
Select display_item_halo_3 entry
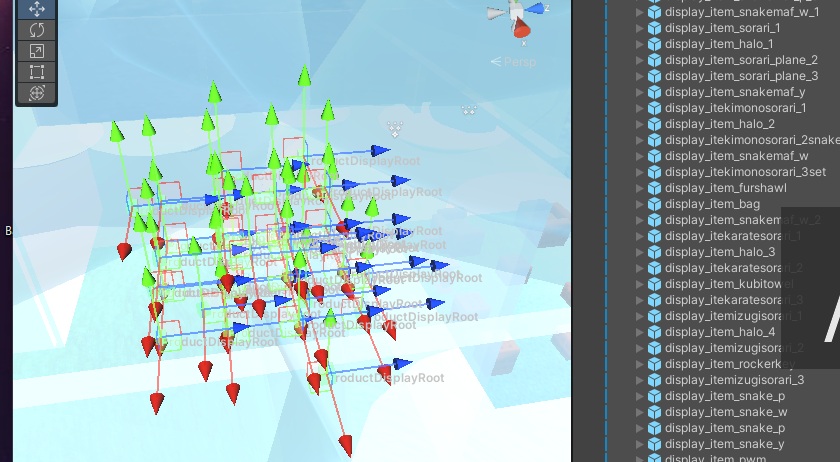[x=719, y=252]
